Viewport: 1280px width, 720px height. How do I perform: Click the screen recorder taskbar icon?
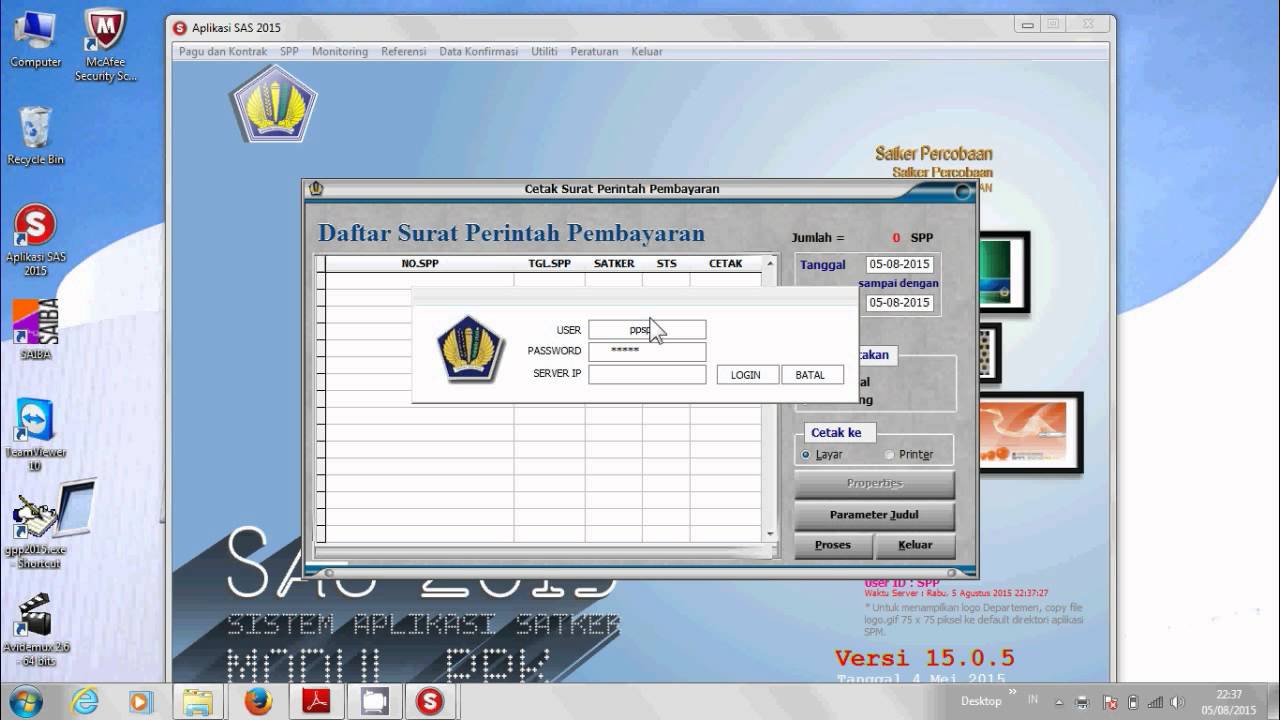click(x=374, y=701)
